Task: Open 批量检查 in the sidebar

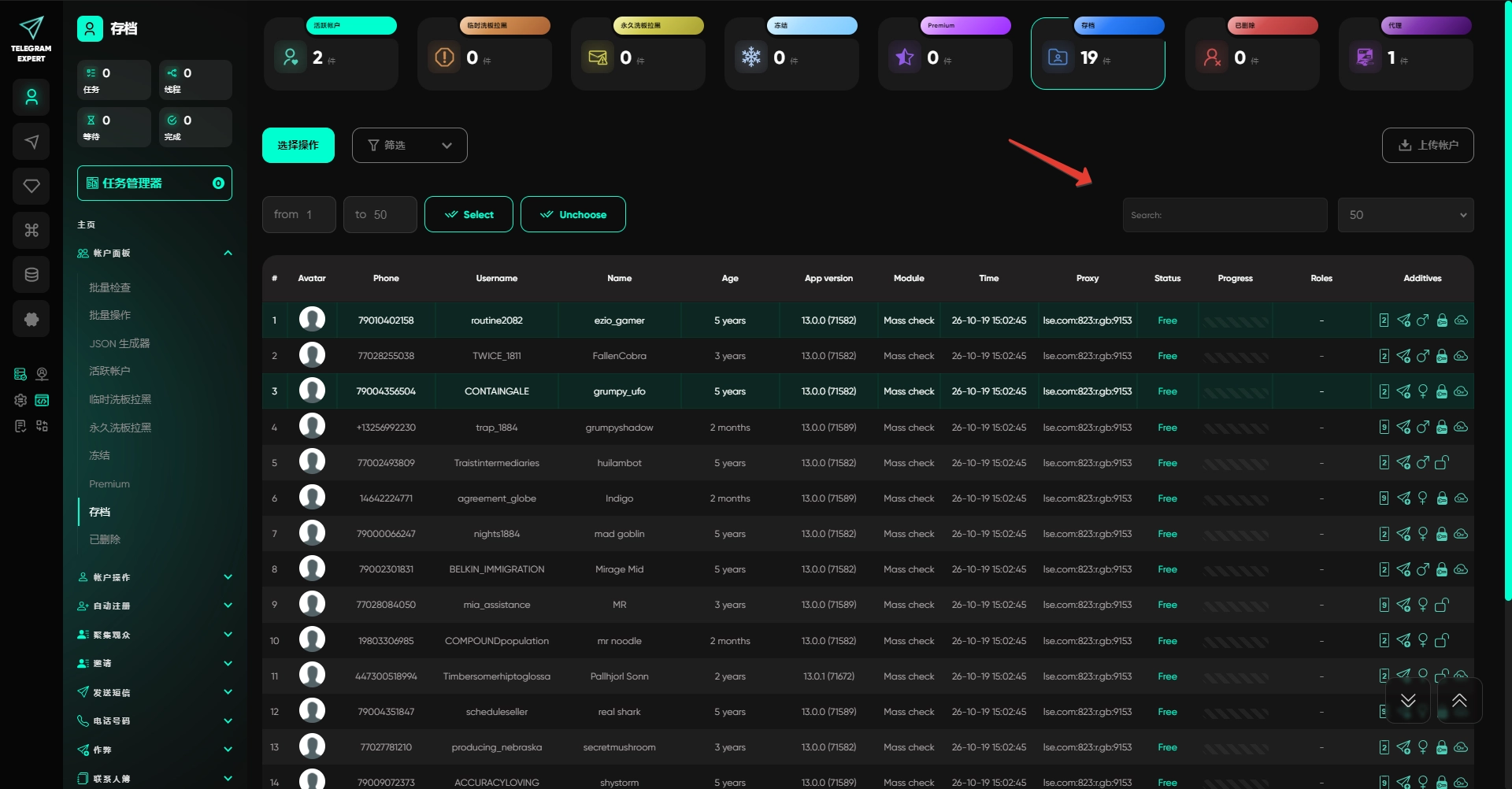Action: coord(110,287)
